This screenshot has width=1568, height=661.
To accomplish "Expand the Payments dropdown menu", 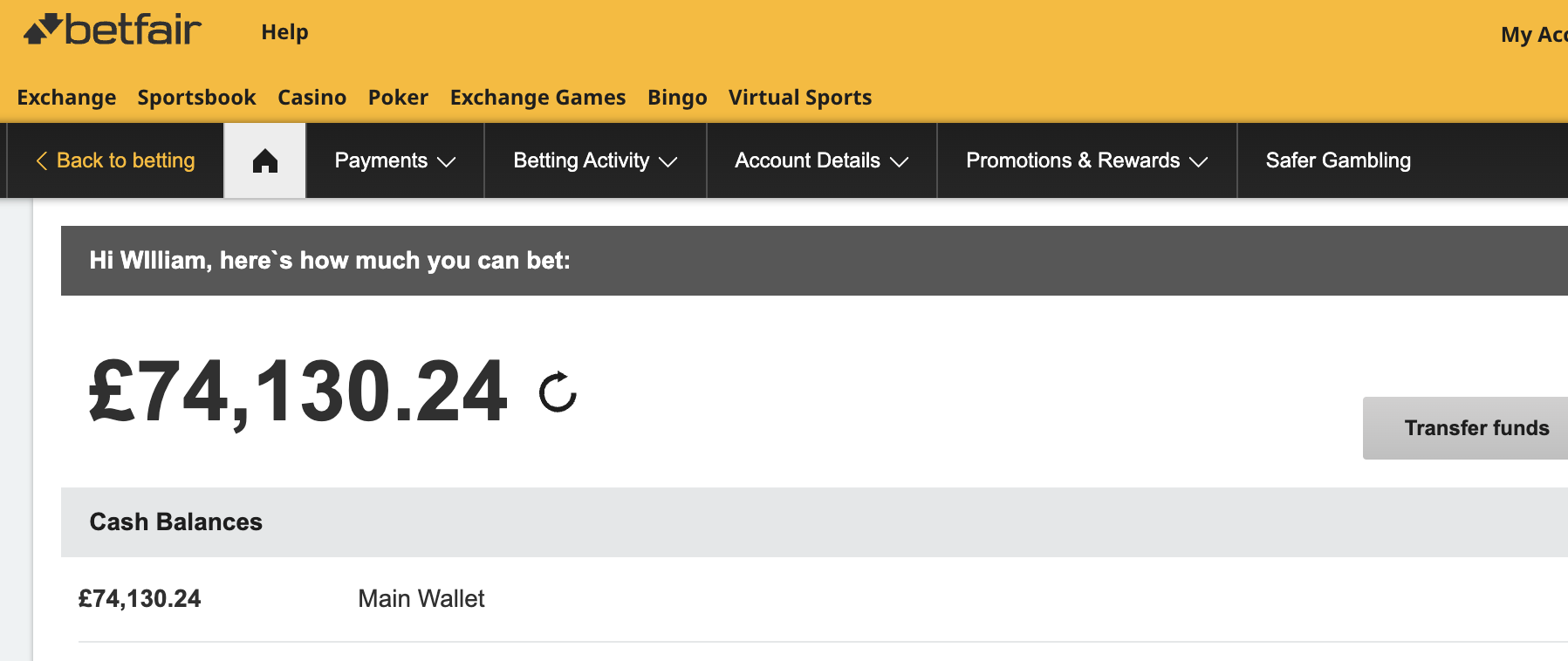I will tap(395, 160).
